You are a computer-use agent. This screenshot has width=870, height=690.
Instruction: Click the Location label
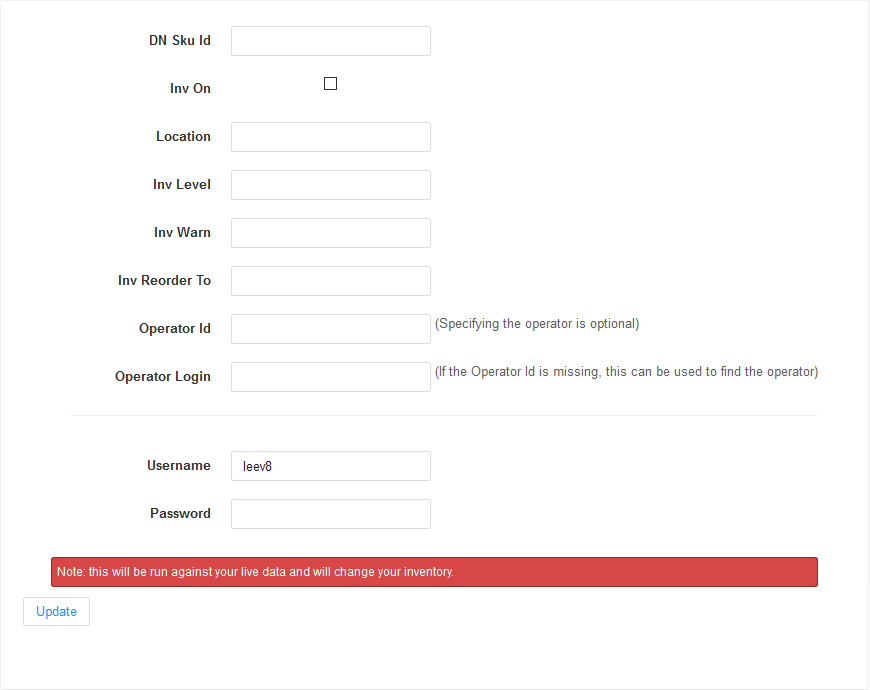[x=184, y=136]
